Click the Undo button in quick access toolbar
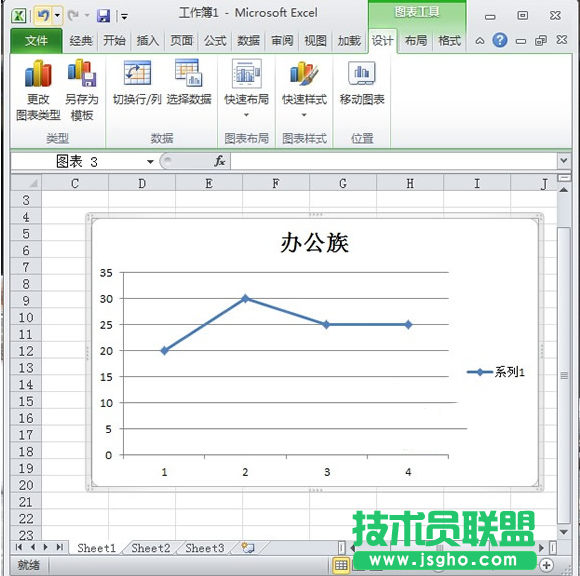This screenshot has width=580, height=576. [44, 16]
